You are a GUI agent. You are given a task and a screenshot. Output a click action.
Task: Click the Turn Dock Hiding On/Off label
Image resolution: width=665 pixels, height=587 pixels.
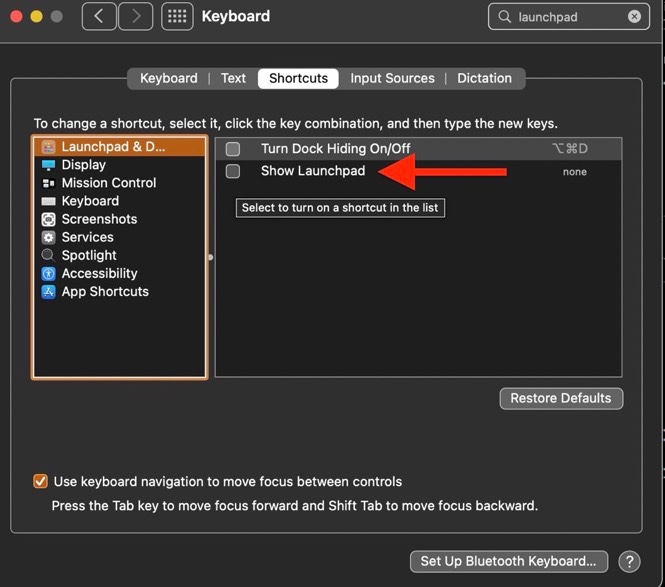pos(335,148)
